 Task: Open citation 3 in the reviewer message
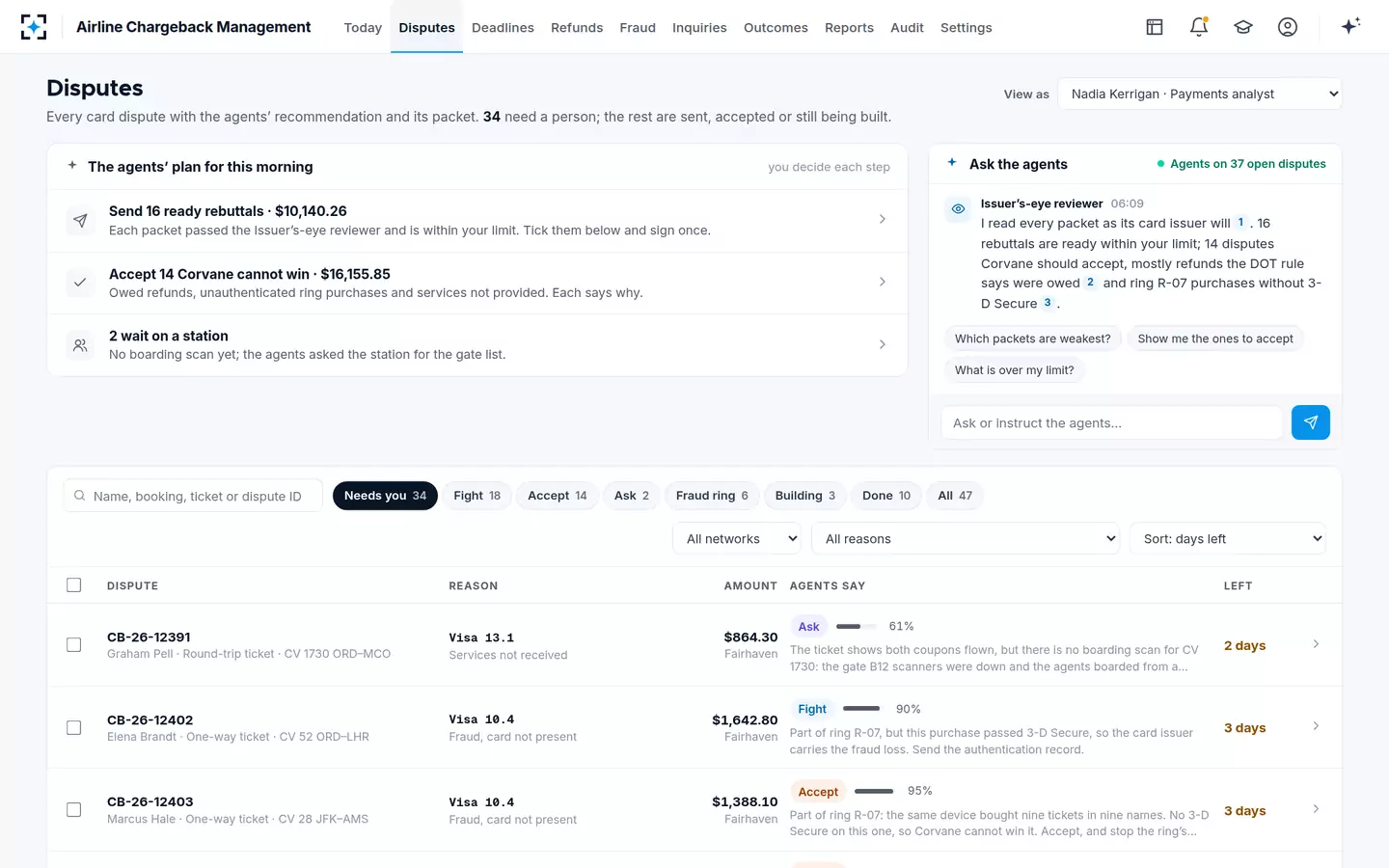pos(1048,303)
